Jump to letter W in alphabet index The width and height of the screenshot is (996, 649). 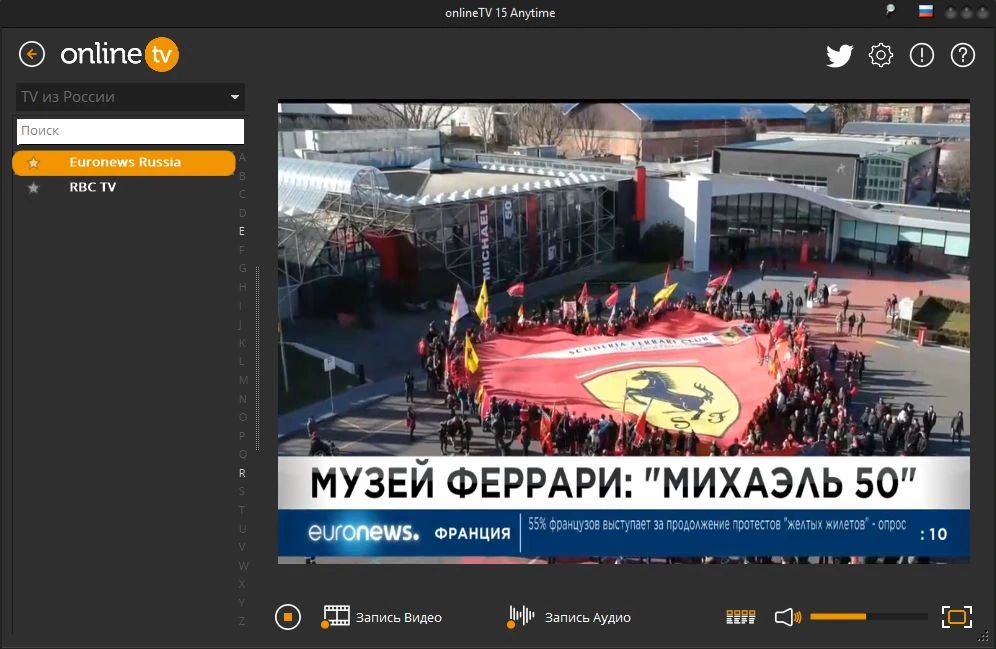(x=243, y=566)
